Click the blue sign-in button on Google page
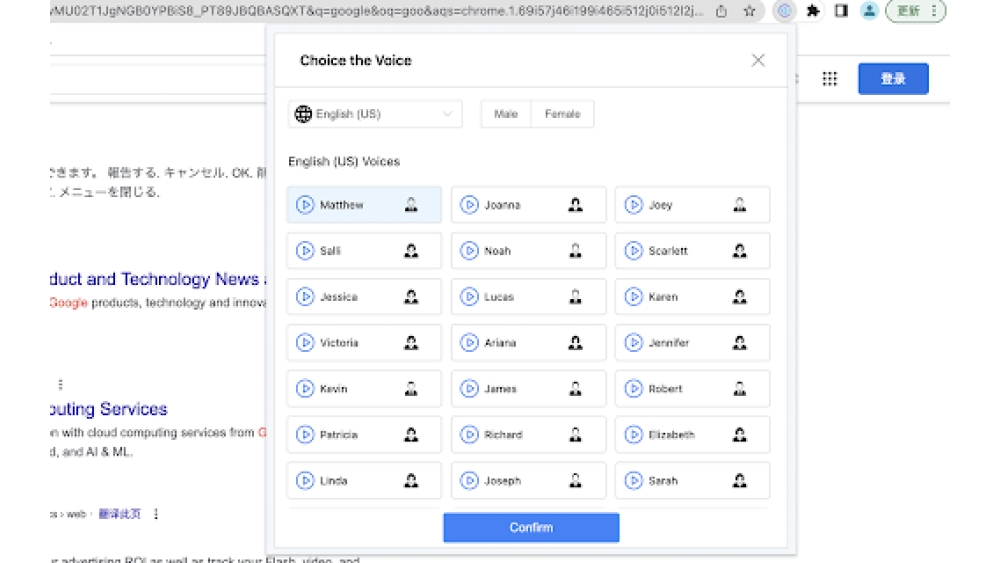 (x=893, y=78)
